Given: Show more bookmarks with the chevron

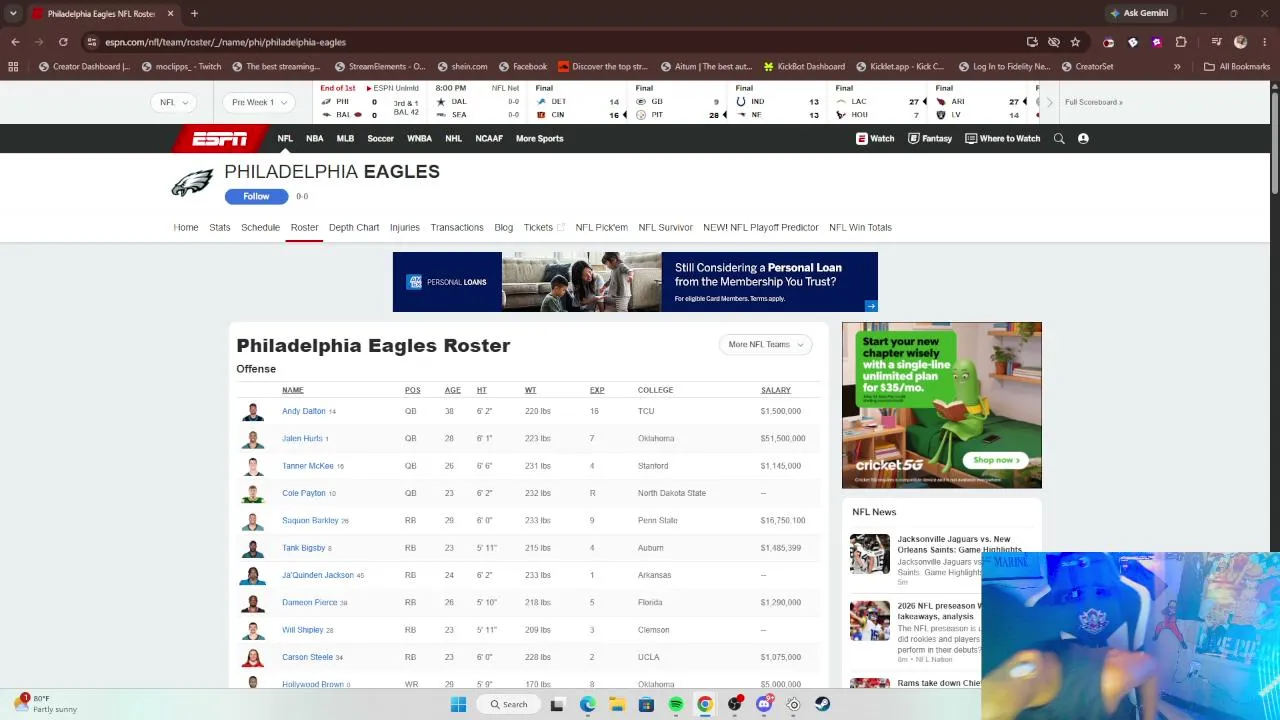Looking at the screenshot, I should 1177,67.
